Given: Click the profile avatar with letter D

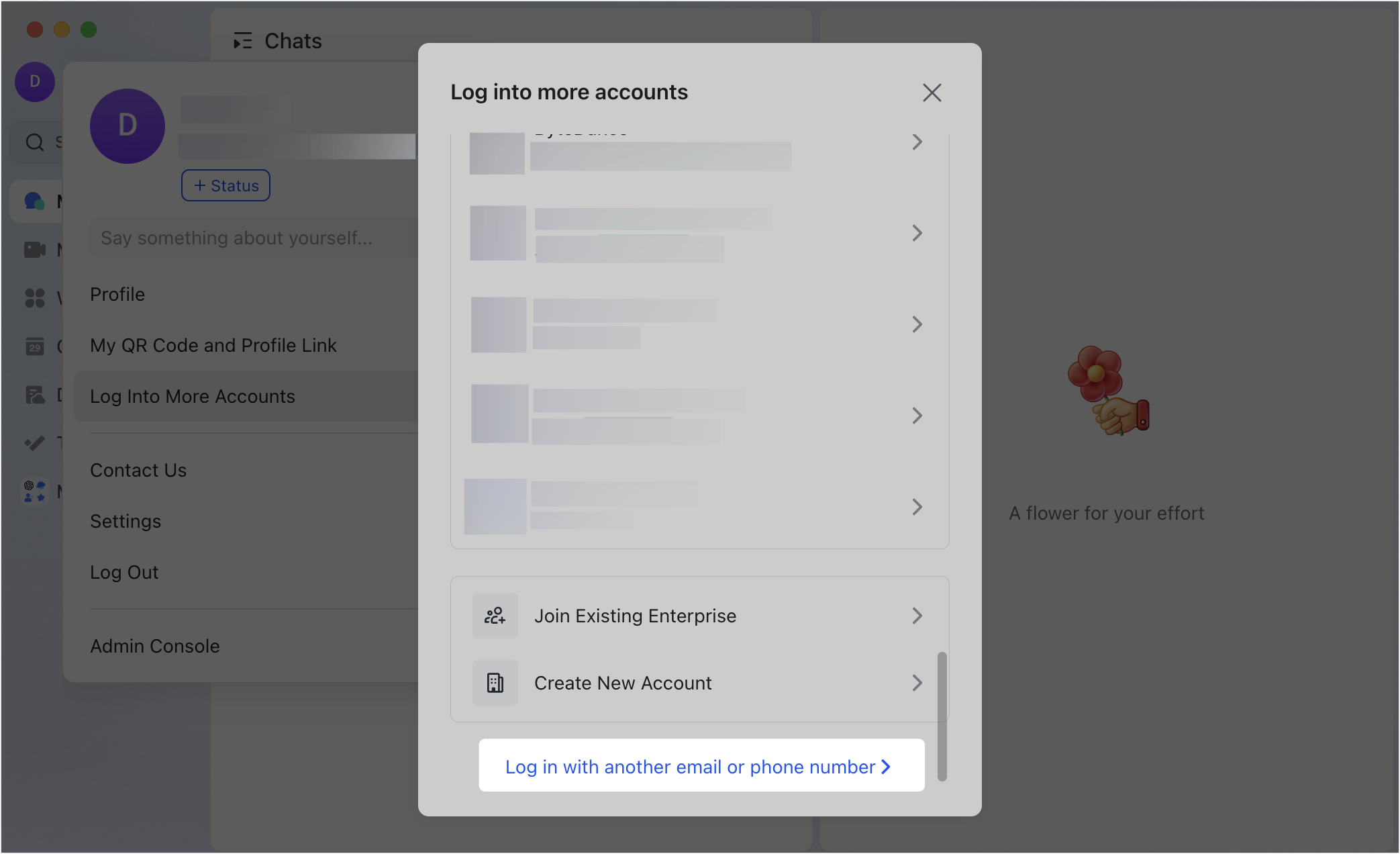Looking at the screenshot, I should tap(34, 81).
